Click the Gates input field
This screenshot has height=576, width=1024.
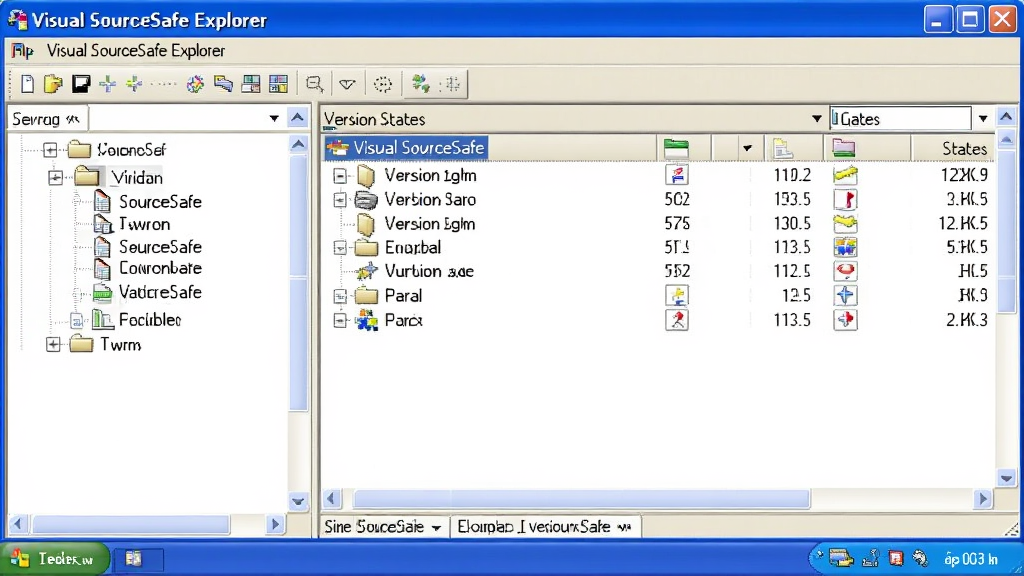click(x=901, y=119)
